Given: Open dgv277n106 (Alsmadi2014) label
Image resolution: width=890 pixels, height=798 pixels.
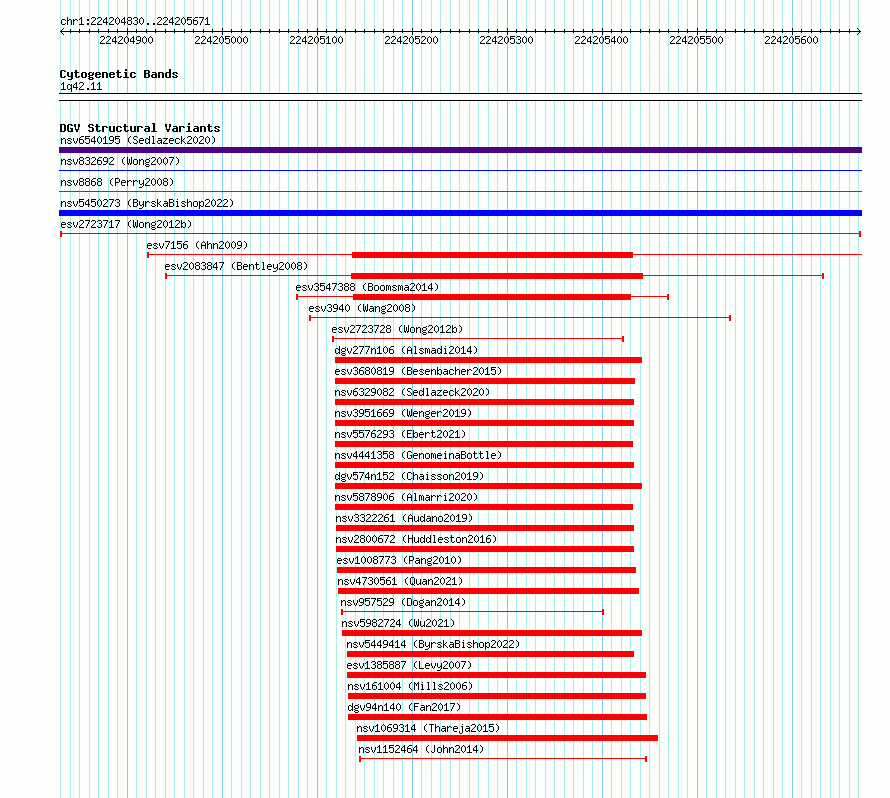Looking at the screenshot, I should point(406,350).
